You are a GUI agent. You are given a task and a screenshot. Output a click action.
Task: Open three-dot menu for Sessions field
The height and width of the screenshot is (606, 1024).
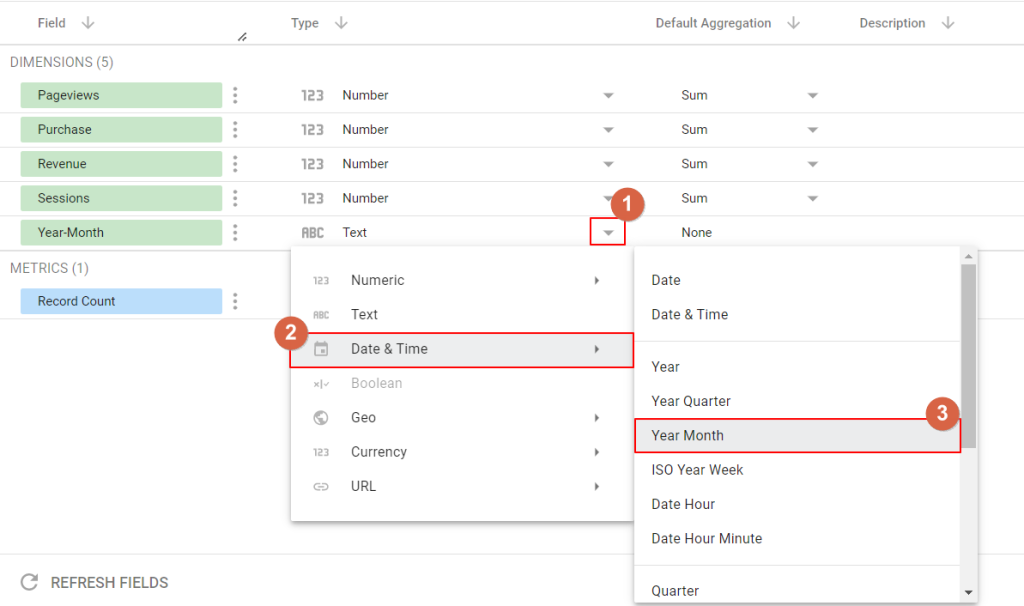(235, 198)
